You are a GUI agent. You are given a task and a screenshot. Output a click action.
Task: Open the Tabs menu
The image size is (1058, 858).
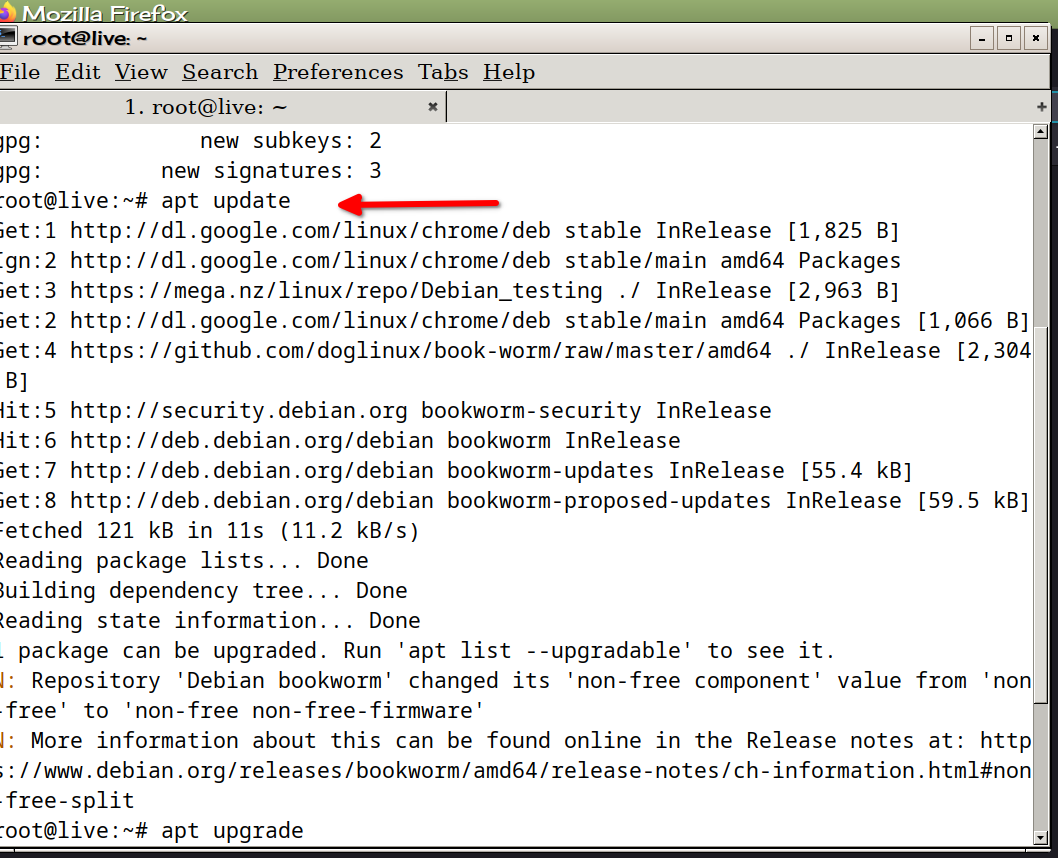coord(443,72)
